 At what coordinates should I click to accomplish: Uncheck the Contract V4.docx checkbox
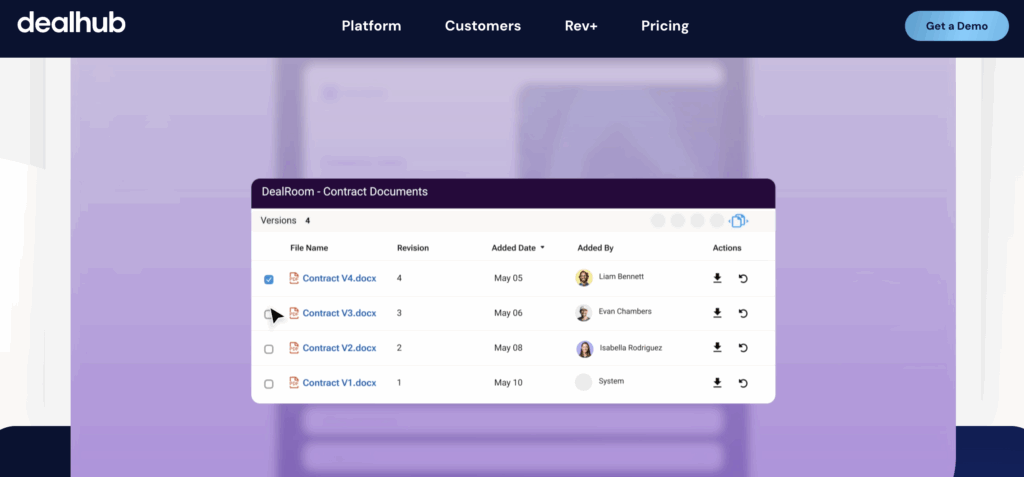tap(269, 279)
